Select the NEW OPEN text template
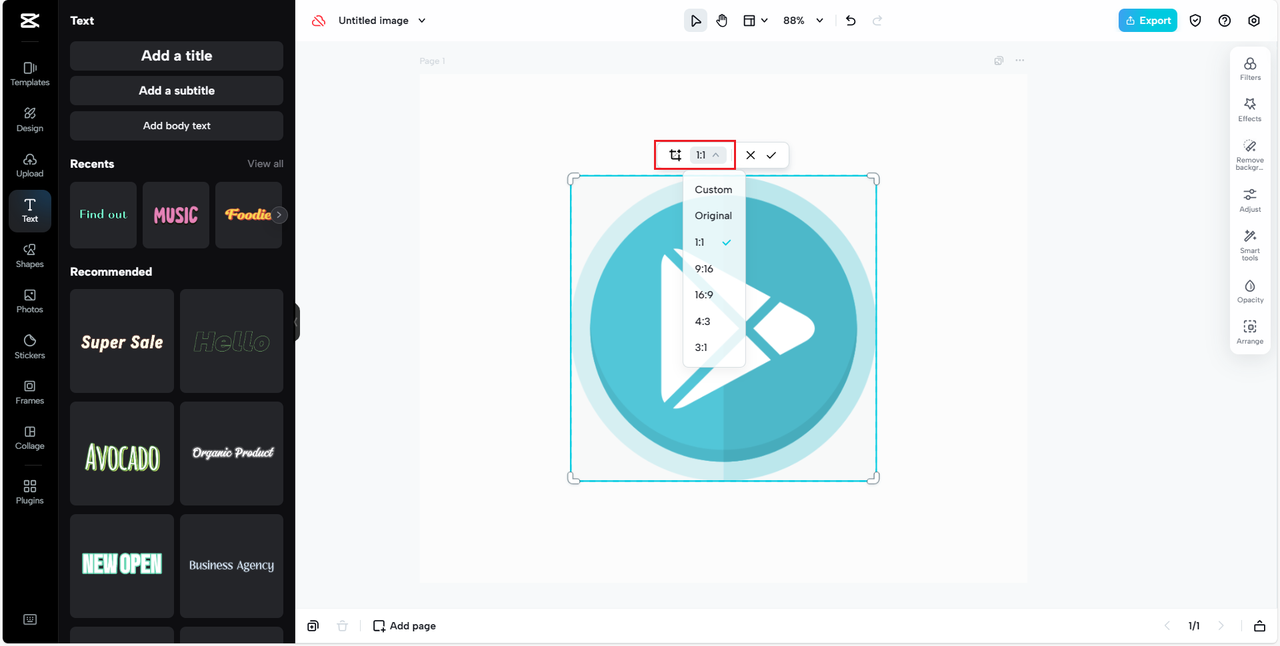 click(x=122, y=566)
